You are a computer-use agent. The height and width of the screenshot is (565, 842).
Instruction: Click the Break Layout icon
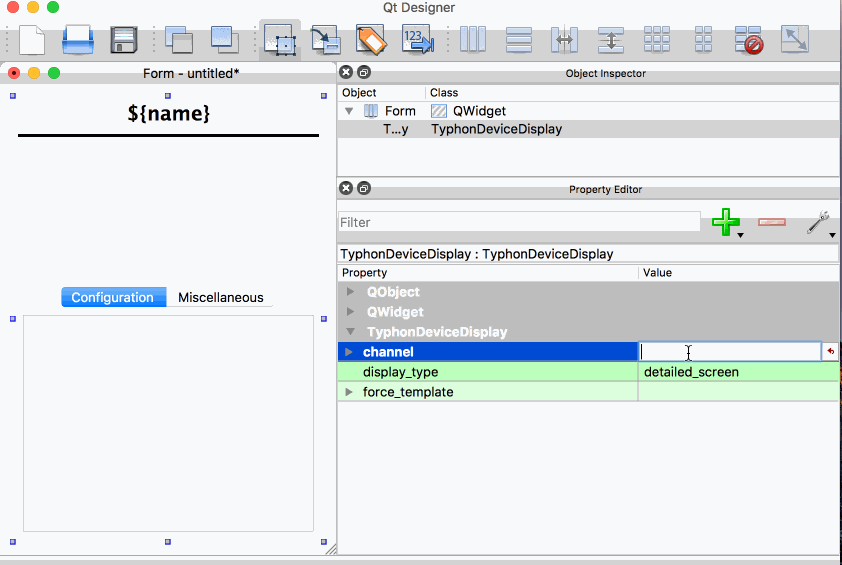(749, 40)
